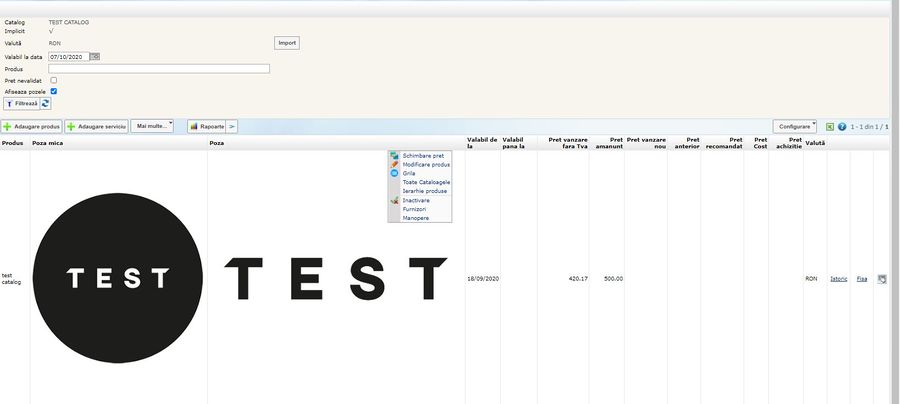Click the calendar icon beside the date field
The width and height of the screenshot is (900, 404).
95,57
